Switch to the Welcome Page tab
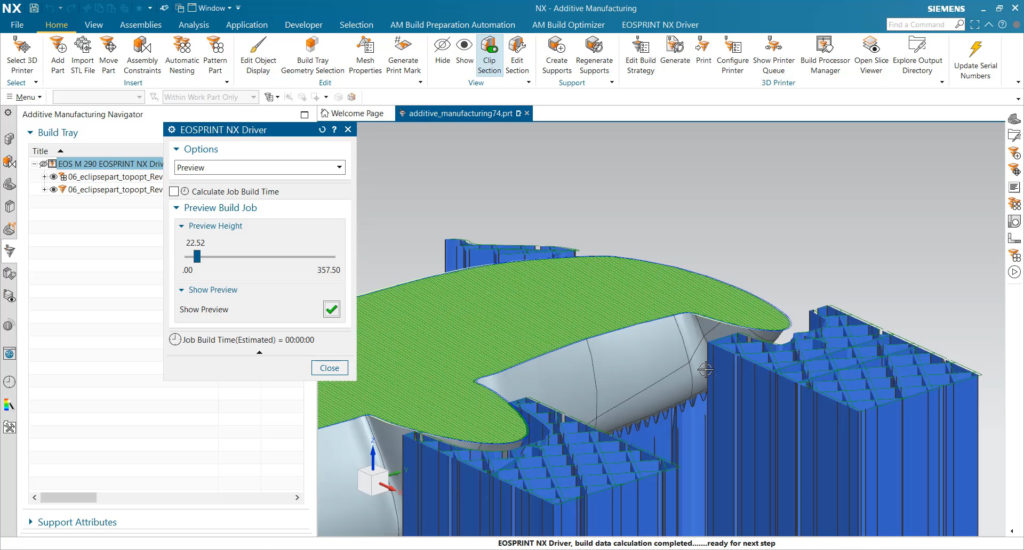Image resolution: width=1024 pixels, height=550 pixels. tap(351, 113)
